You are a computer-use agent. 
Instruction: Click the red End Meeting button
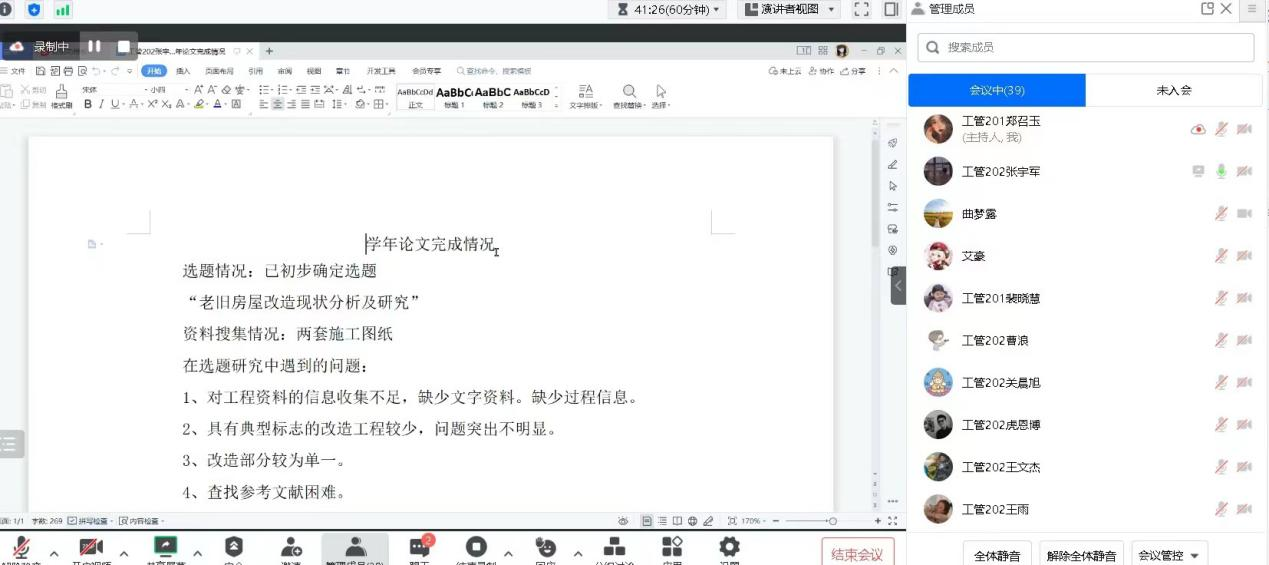point(857,553)
